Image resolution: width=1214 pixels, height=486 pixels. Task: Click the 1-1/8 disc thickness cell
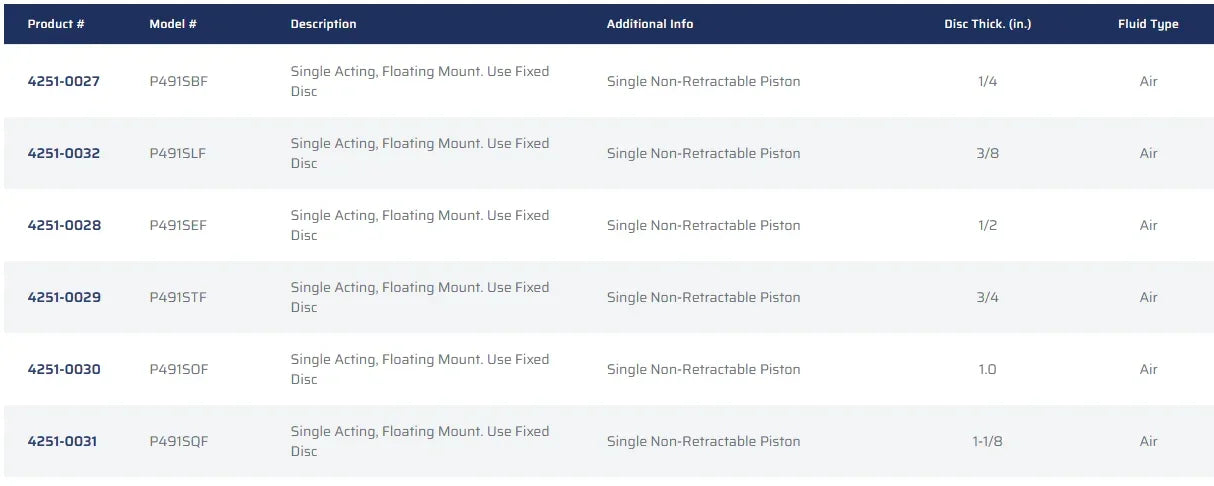pos(987,441)
